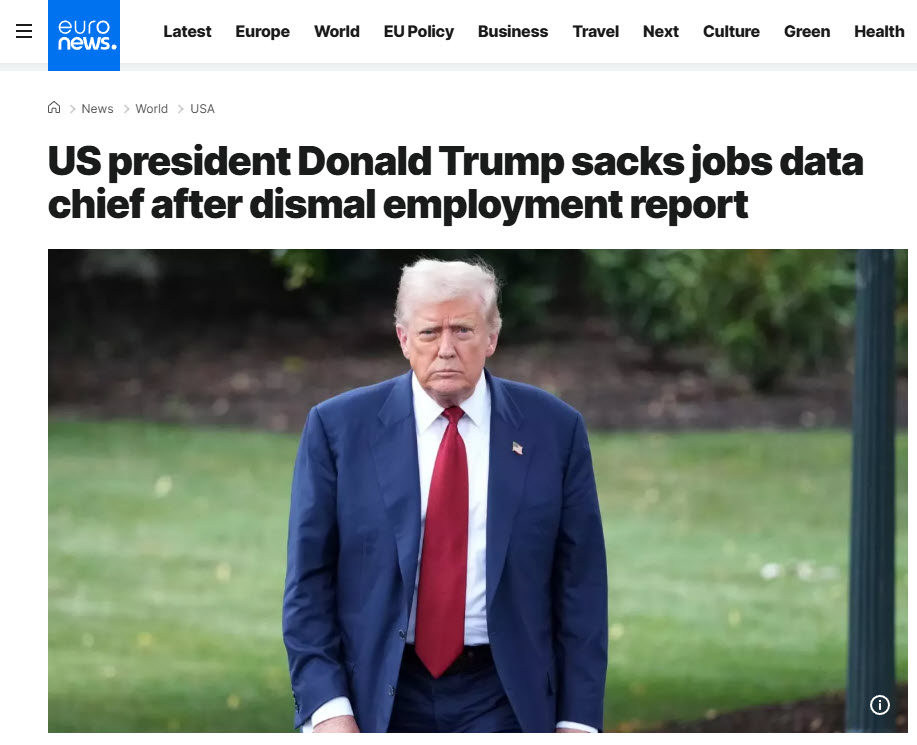The height and width of the screenshot is (745, 917).
Task: Click the USA breadcrumb link
Action: (202, 109)
